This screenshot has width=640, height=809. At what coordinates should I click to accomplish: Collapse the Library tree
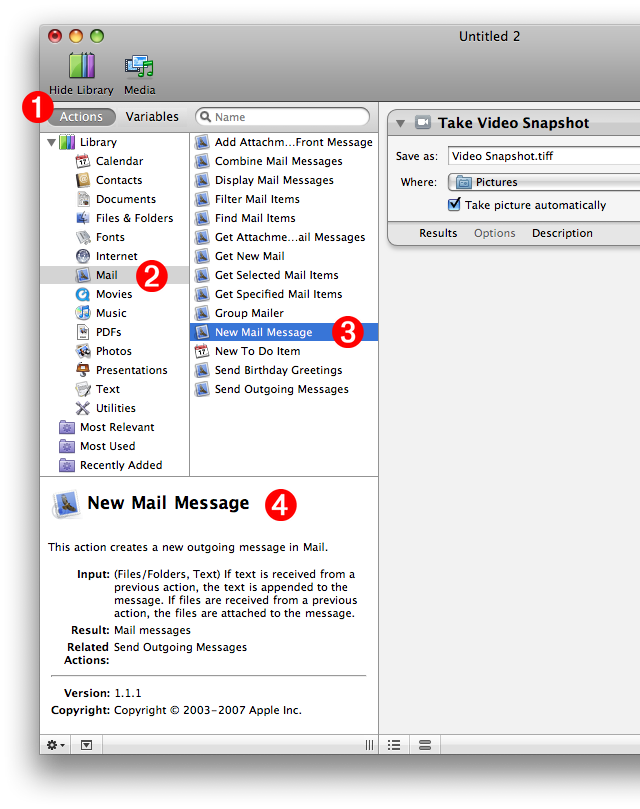[51, 142]
